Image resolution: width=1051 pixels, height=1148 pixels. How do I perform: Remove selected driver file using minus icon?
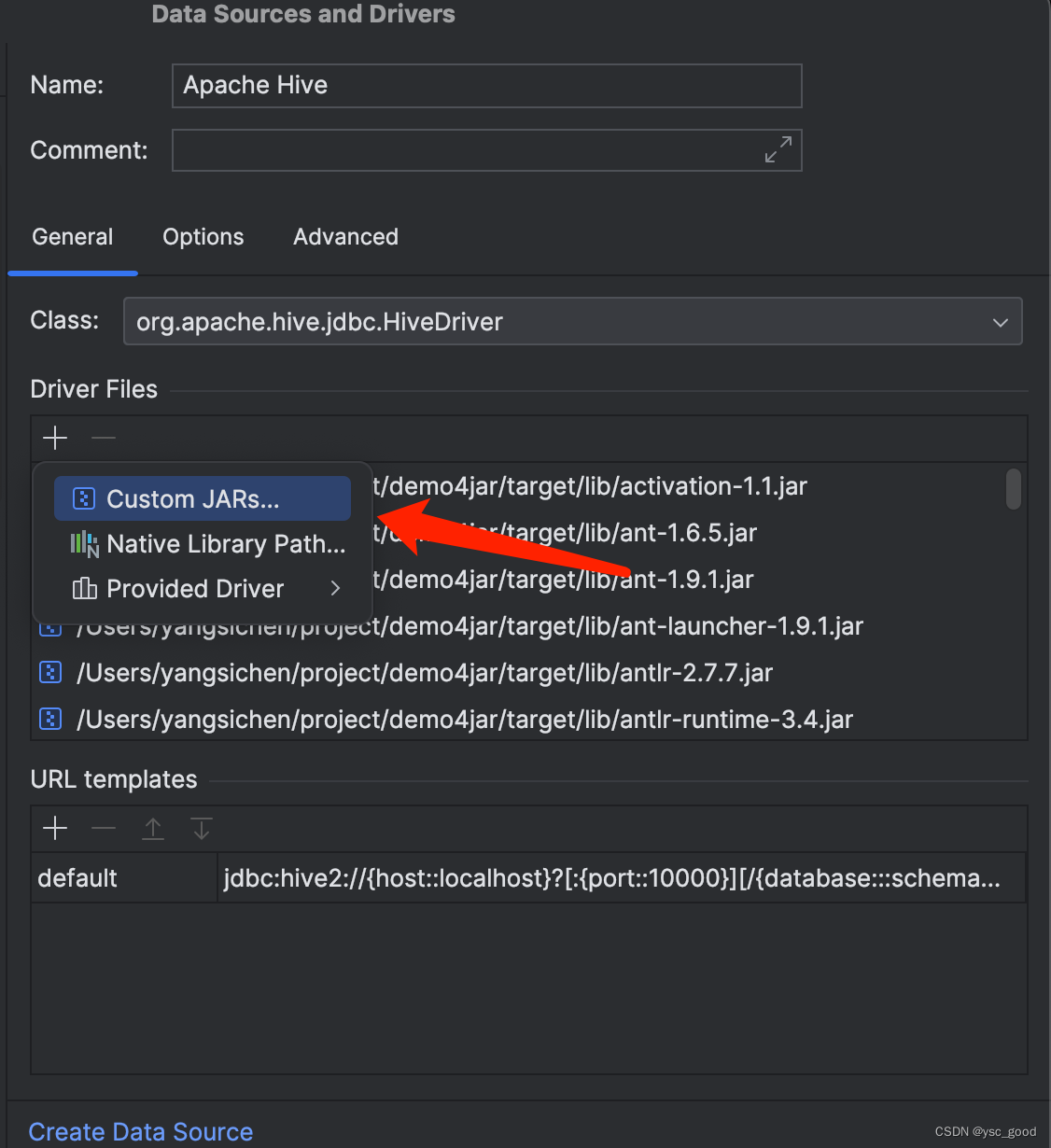point(103,438)
